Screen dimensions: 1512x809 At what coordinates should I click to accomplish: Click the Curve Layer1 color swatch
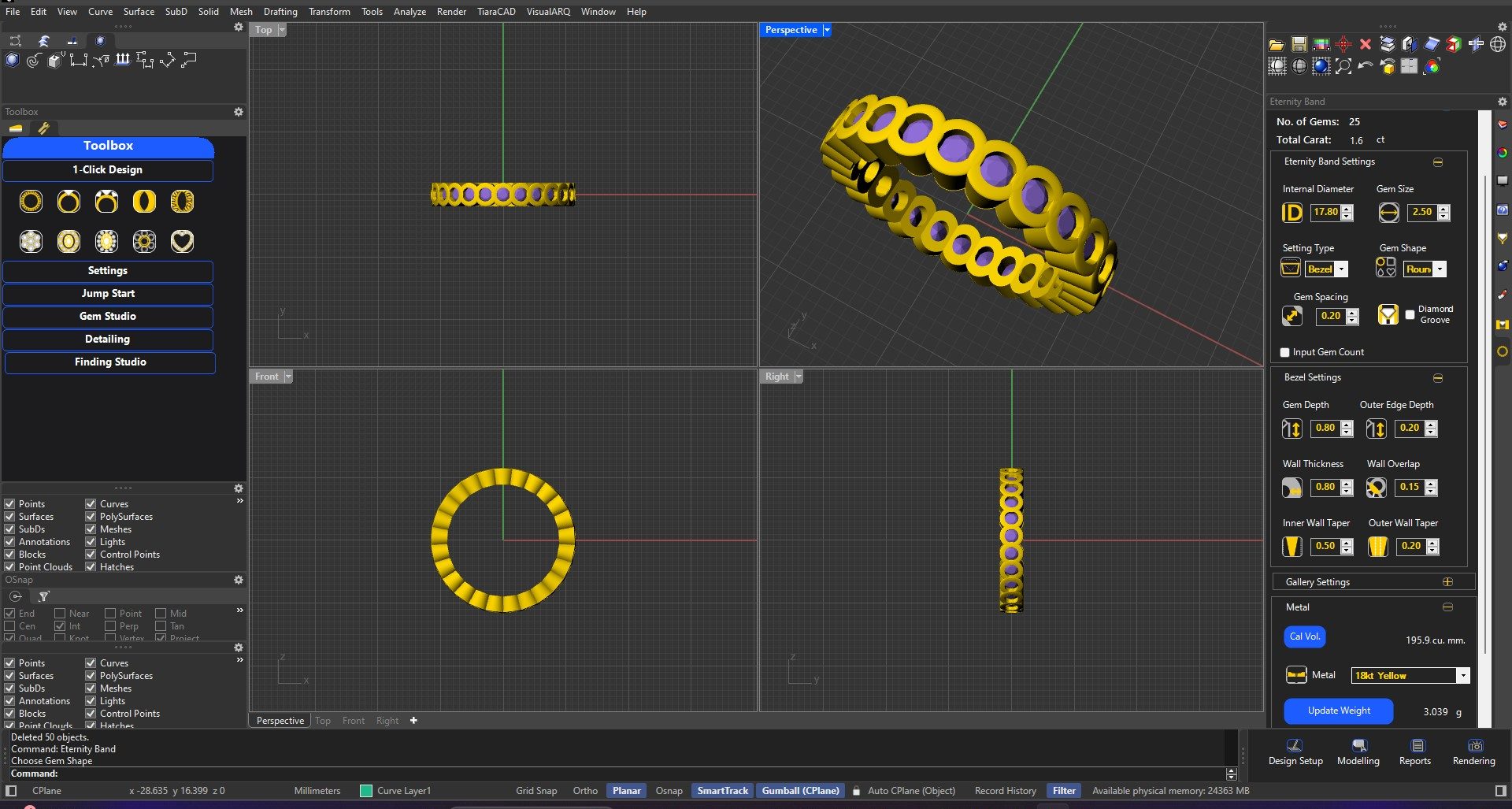pyautogui.click(x=365, y=791)
